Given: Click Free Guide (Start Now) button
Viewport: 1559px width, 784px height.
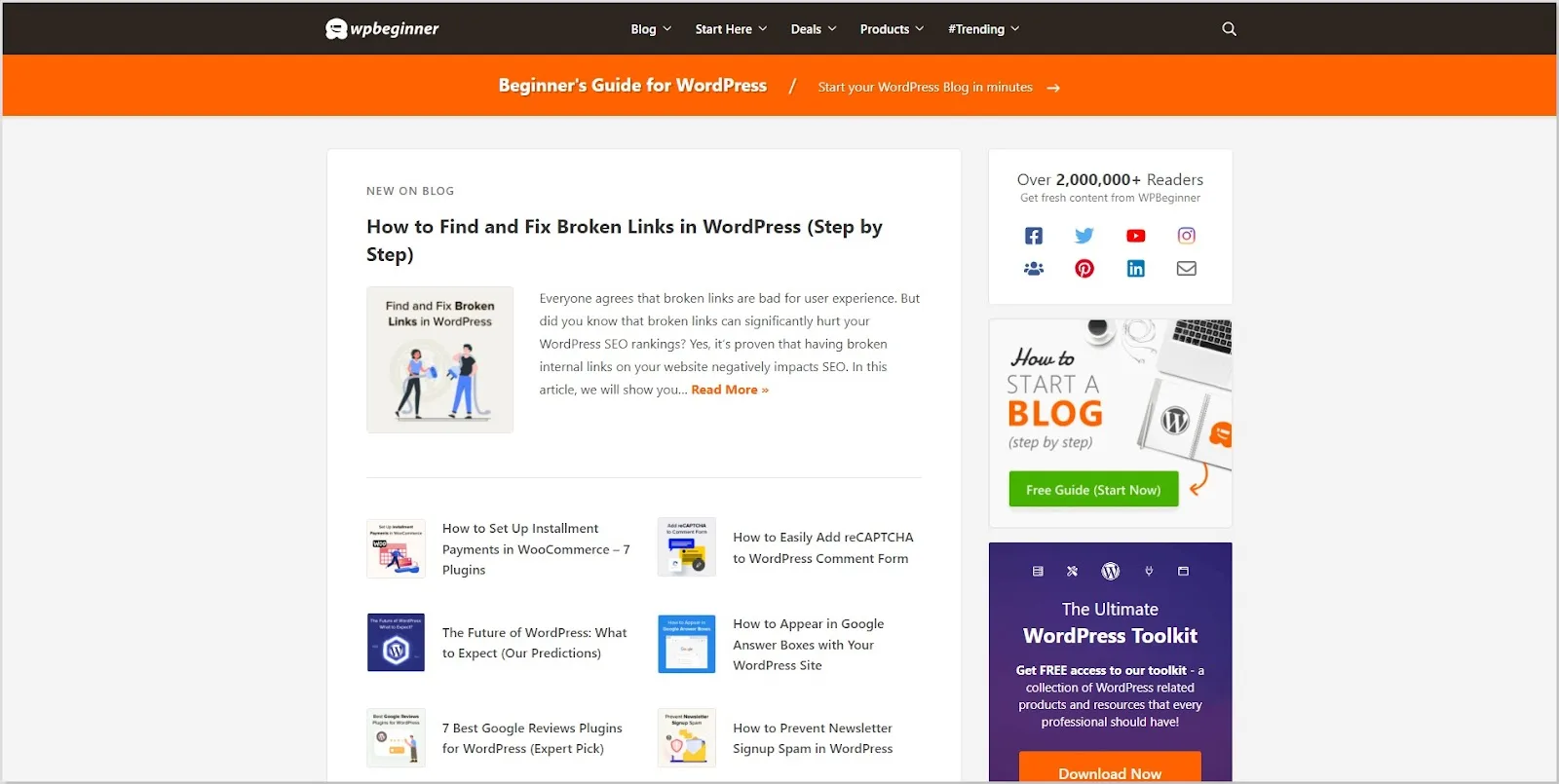Looking at the screenshot, I should point(1093,490).
